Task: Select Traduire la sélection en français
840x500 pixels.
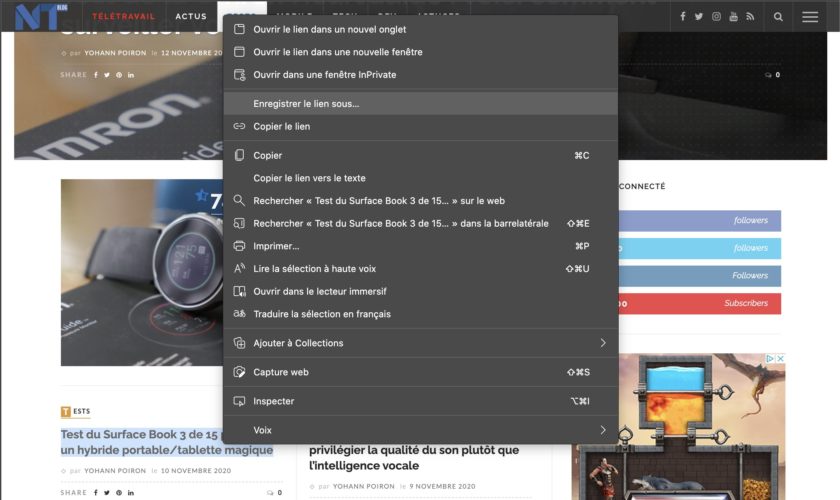Action: pos(321,314)
